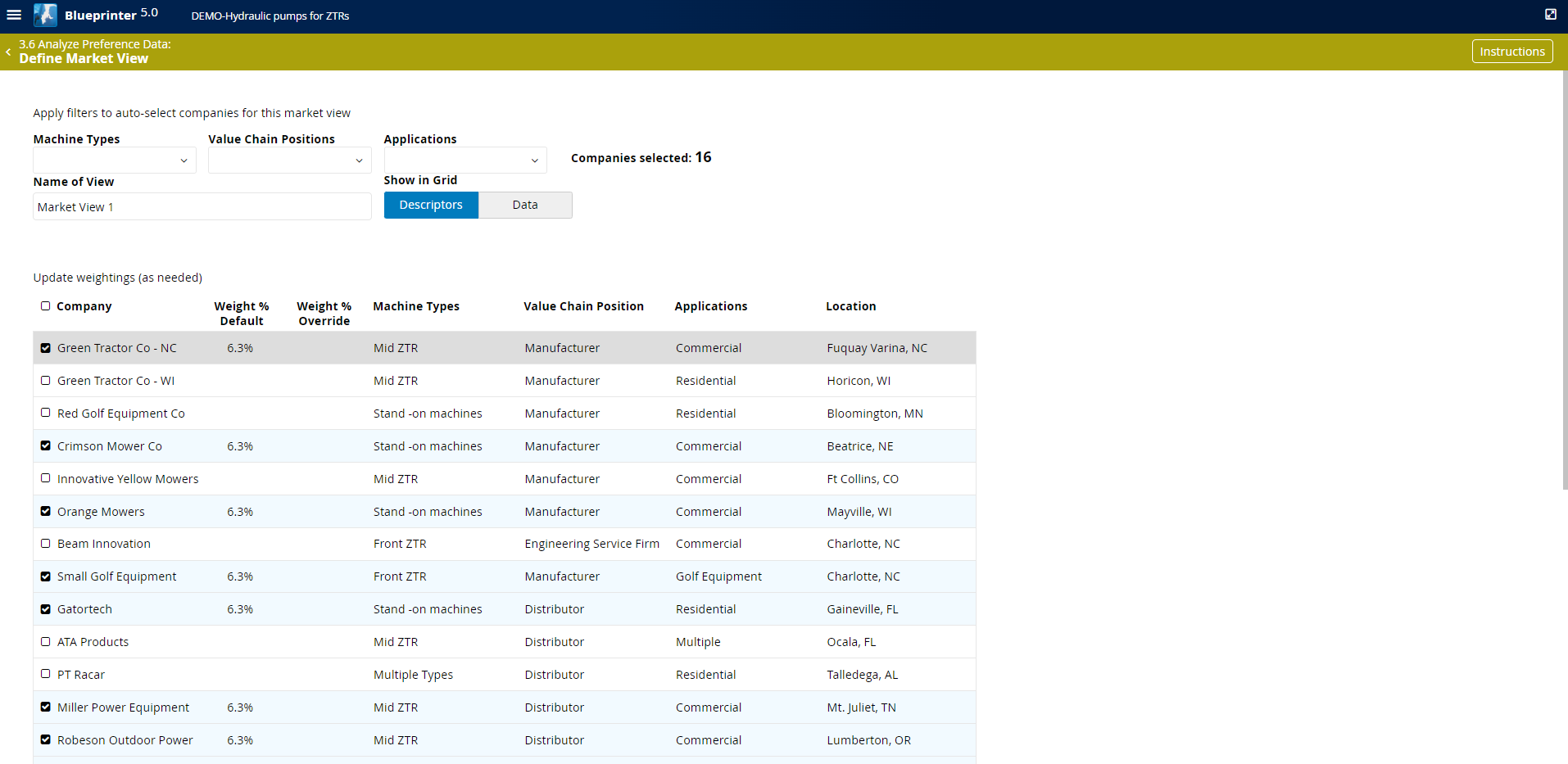Uncheck Gatortech checkbox

click(46, 609)
